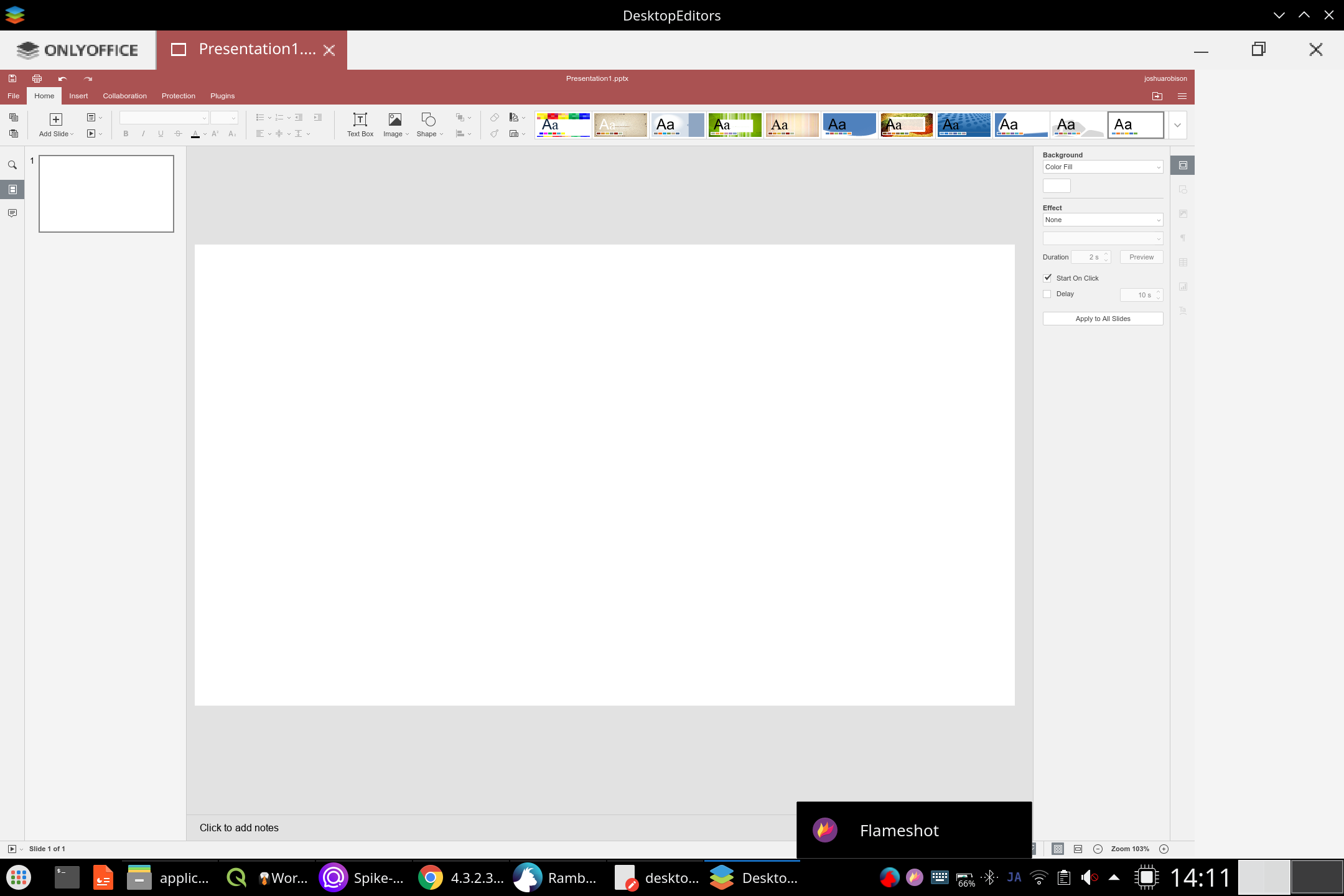Click the Preview button
Viewport: 1344px width, 896px height.
(x=1141, y=257)
